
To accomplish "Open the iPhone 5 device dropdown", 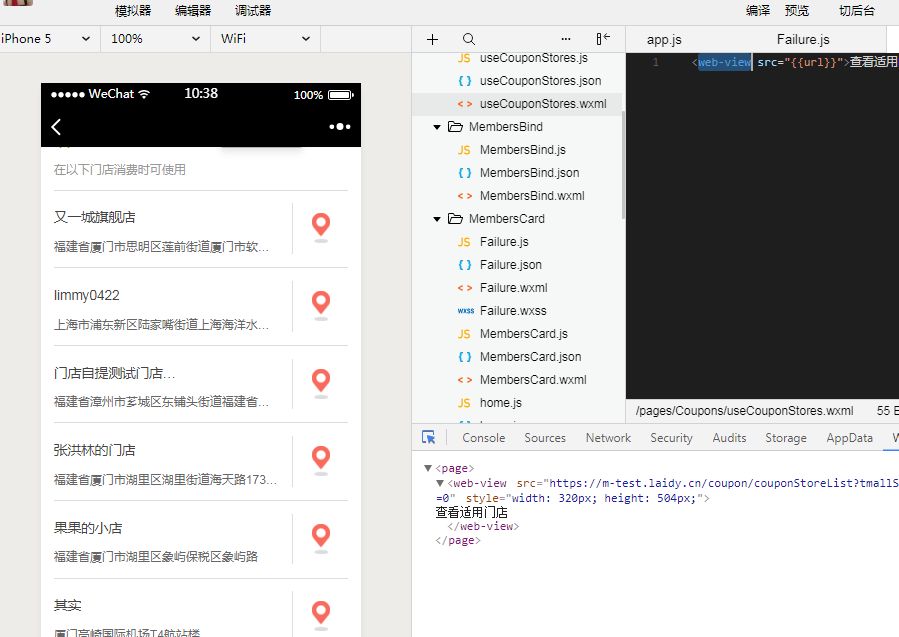I will point(49,39).
